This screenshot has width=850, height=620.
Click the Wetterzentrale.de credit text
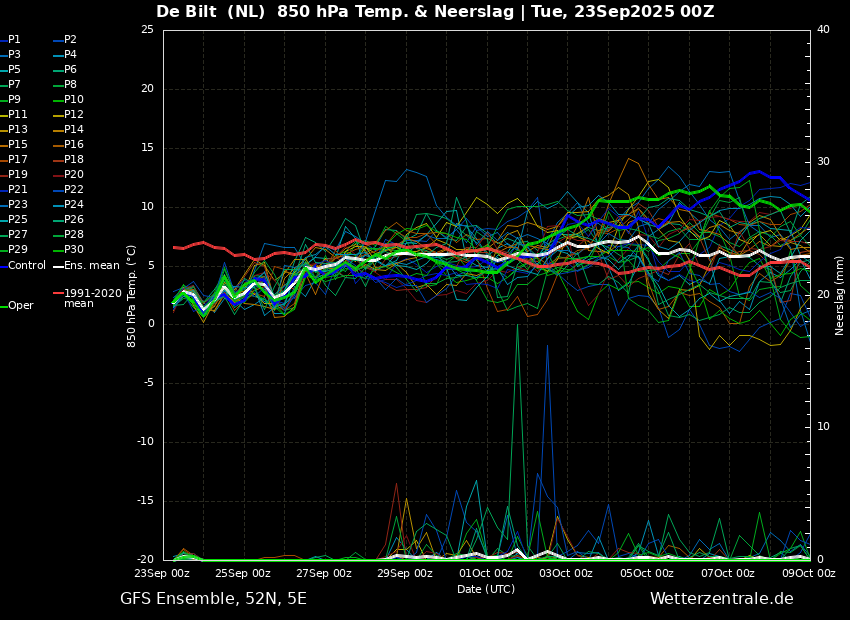click(x=722, y=599)
